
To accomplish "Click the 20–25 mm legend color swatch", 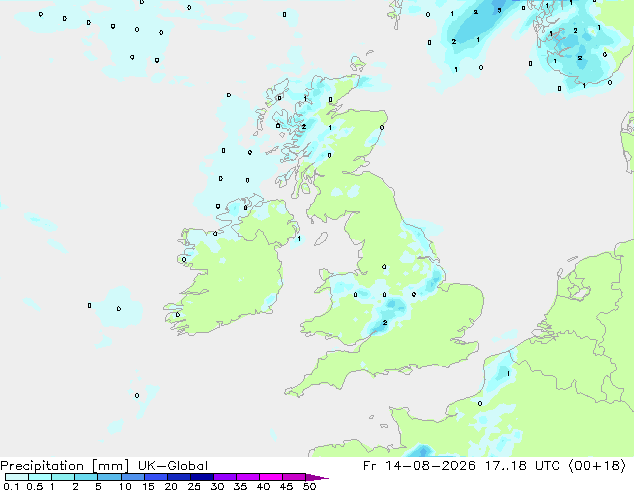I will (179, 477).
